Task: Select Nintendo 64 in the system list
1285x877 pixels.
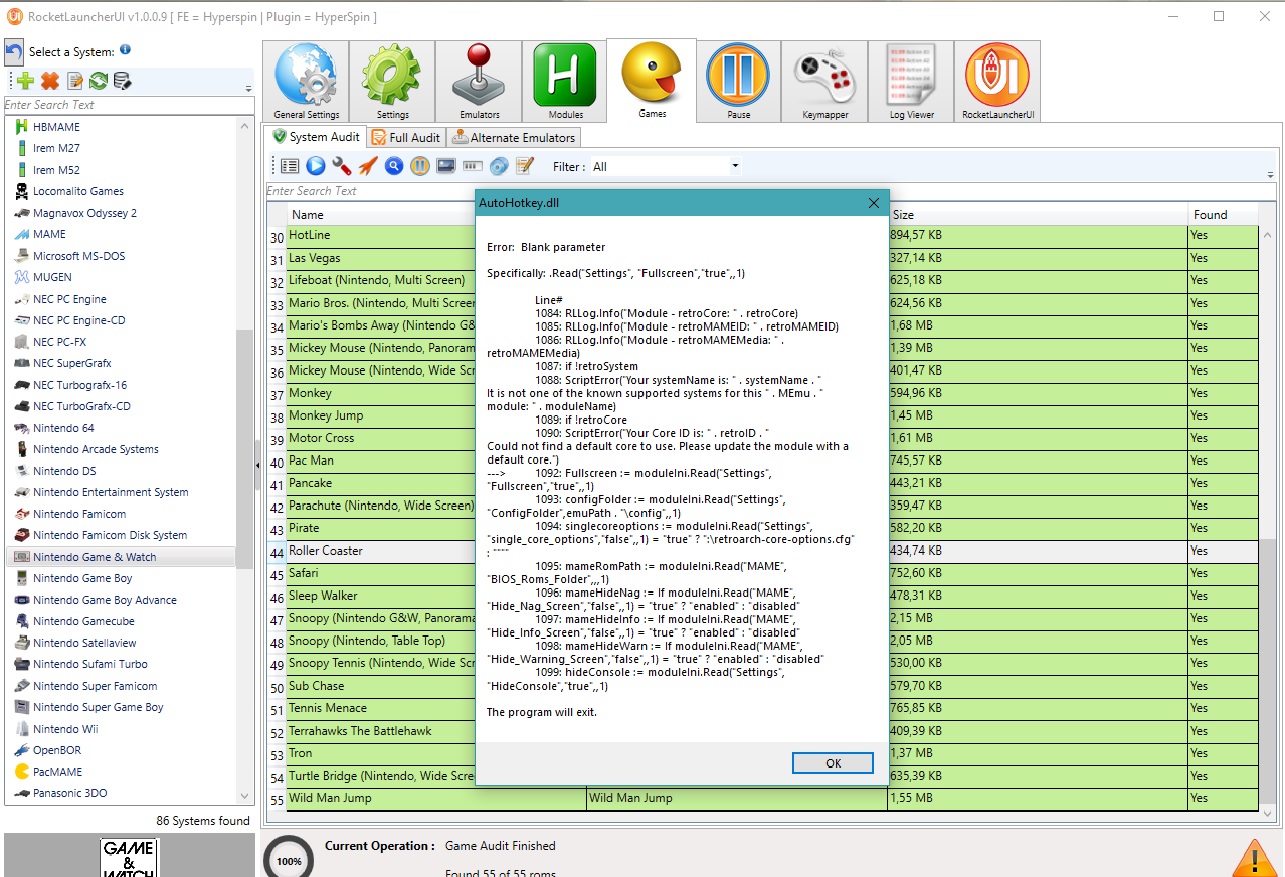Action: (x=64, y=428)
